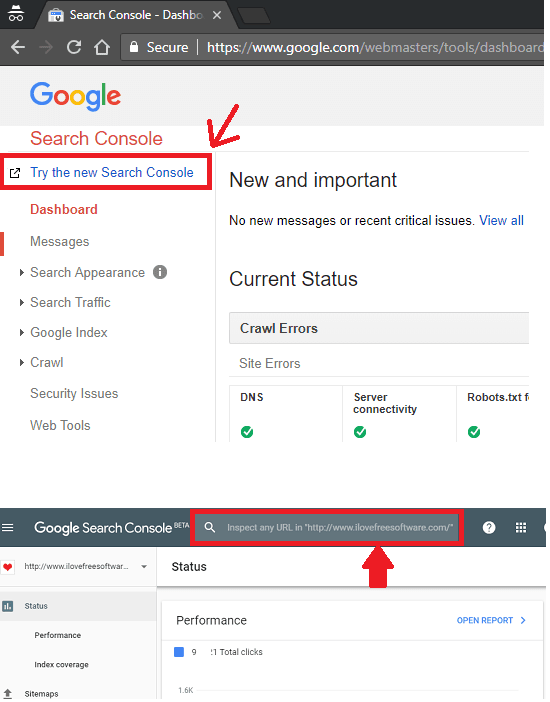This screenshot has width=550, height=702.
Task: Click the new tab button
Action: point(254,16)
